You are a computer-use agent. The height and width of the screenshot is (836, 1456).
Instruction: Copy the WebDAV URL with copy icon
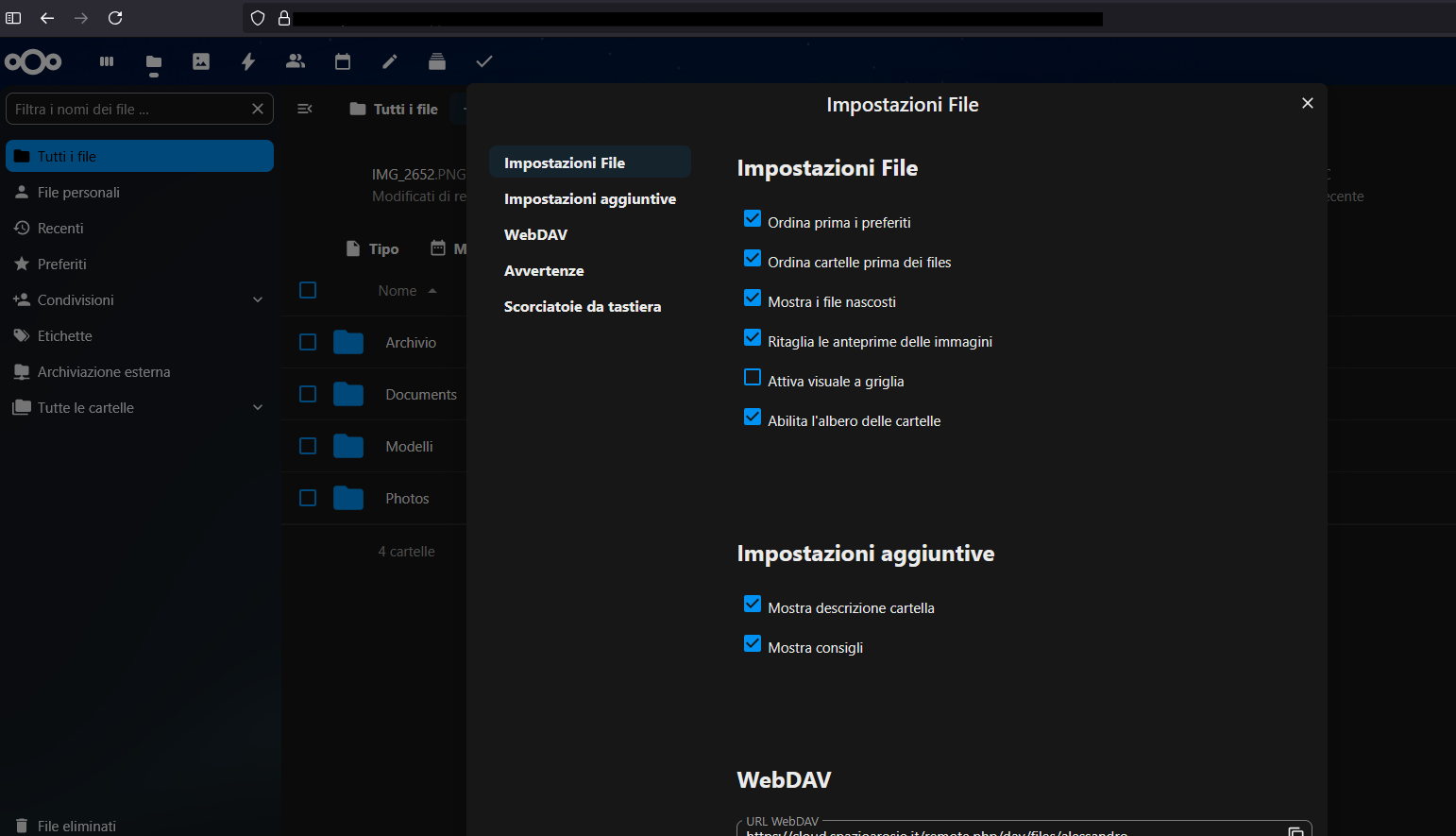[x=1295, y=830]
